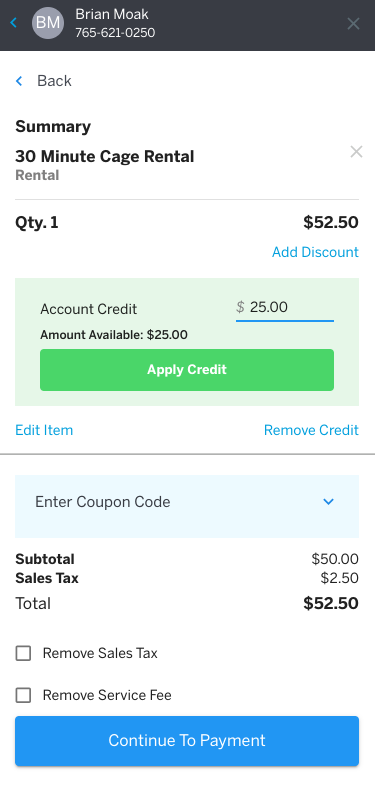Image resolution: width=375 pixels, height=788 pixels.
Task: Click the Edit Item link
Action: pyautogui.click(x=44, y=430)
